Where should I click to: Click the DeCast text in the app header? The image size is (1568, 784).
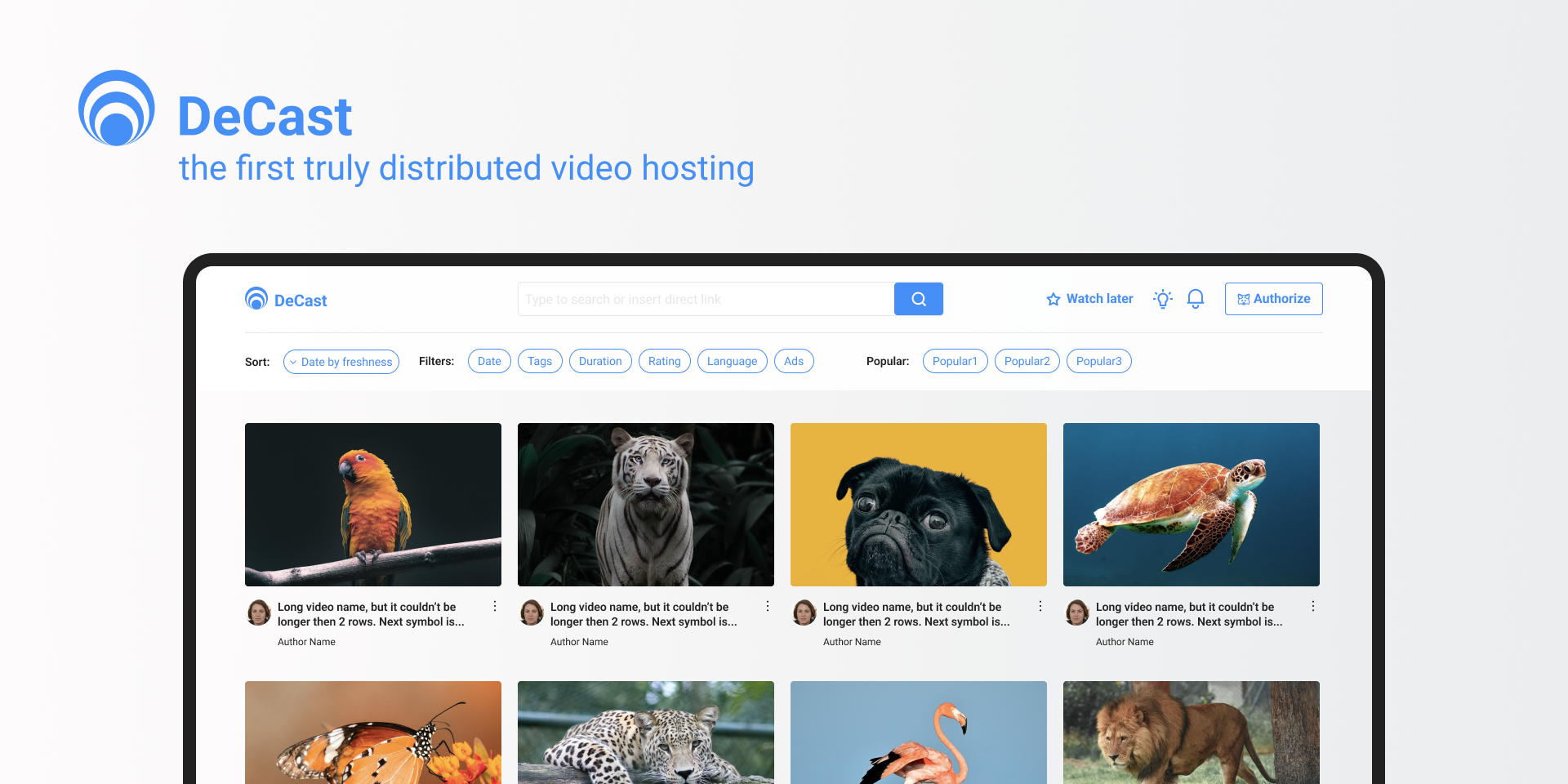coord(301,301)
